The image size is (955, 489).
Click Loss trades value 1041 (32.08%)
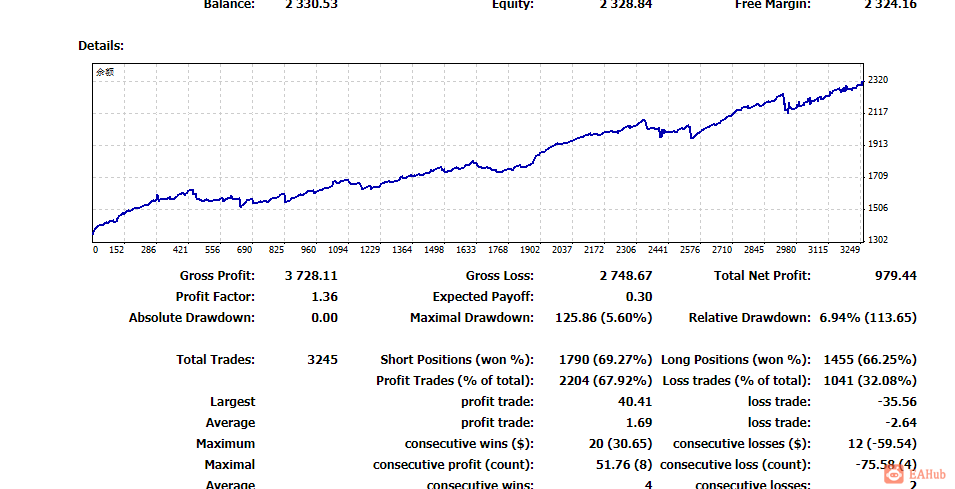point(870,381)
